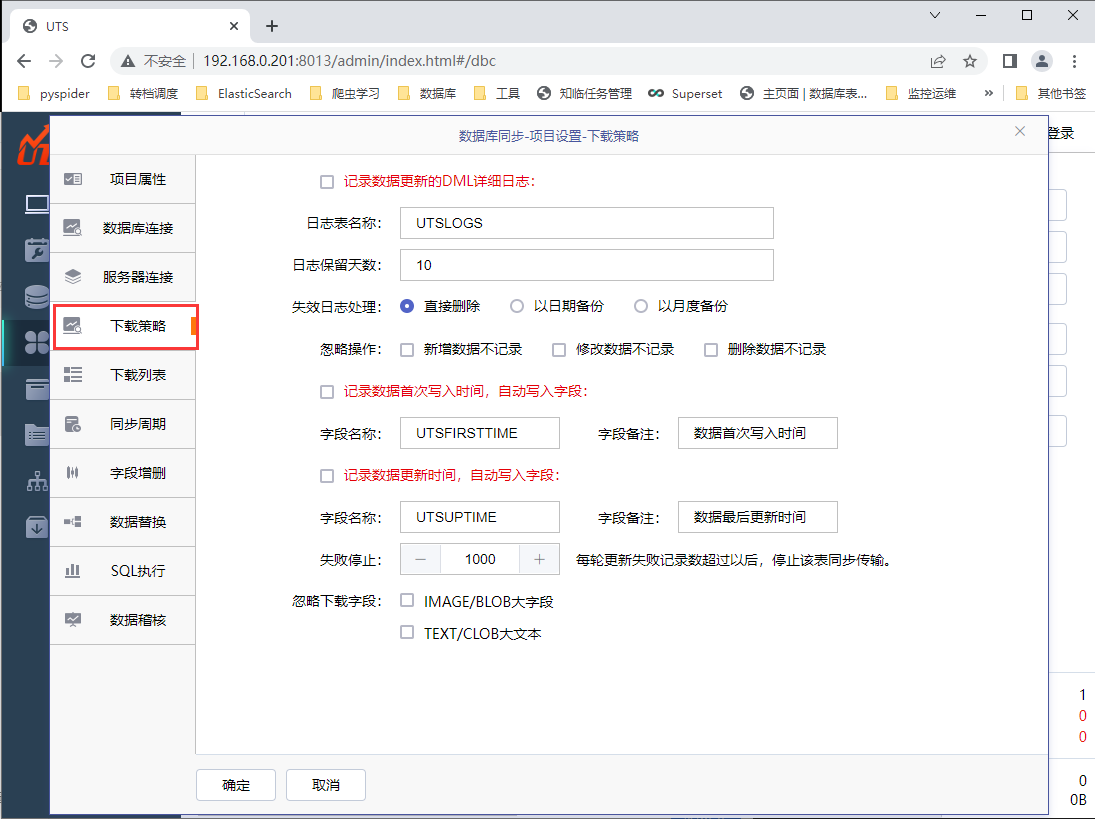Screen dimensions: 1095x819
Task: Toggle the browser side panel icon
Action: click(x=1009, y=61)
